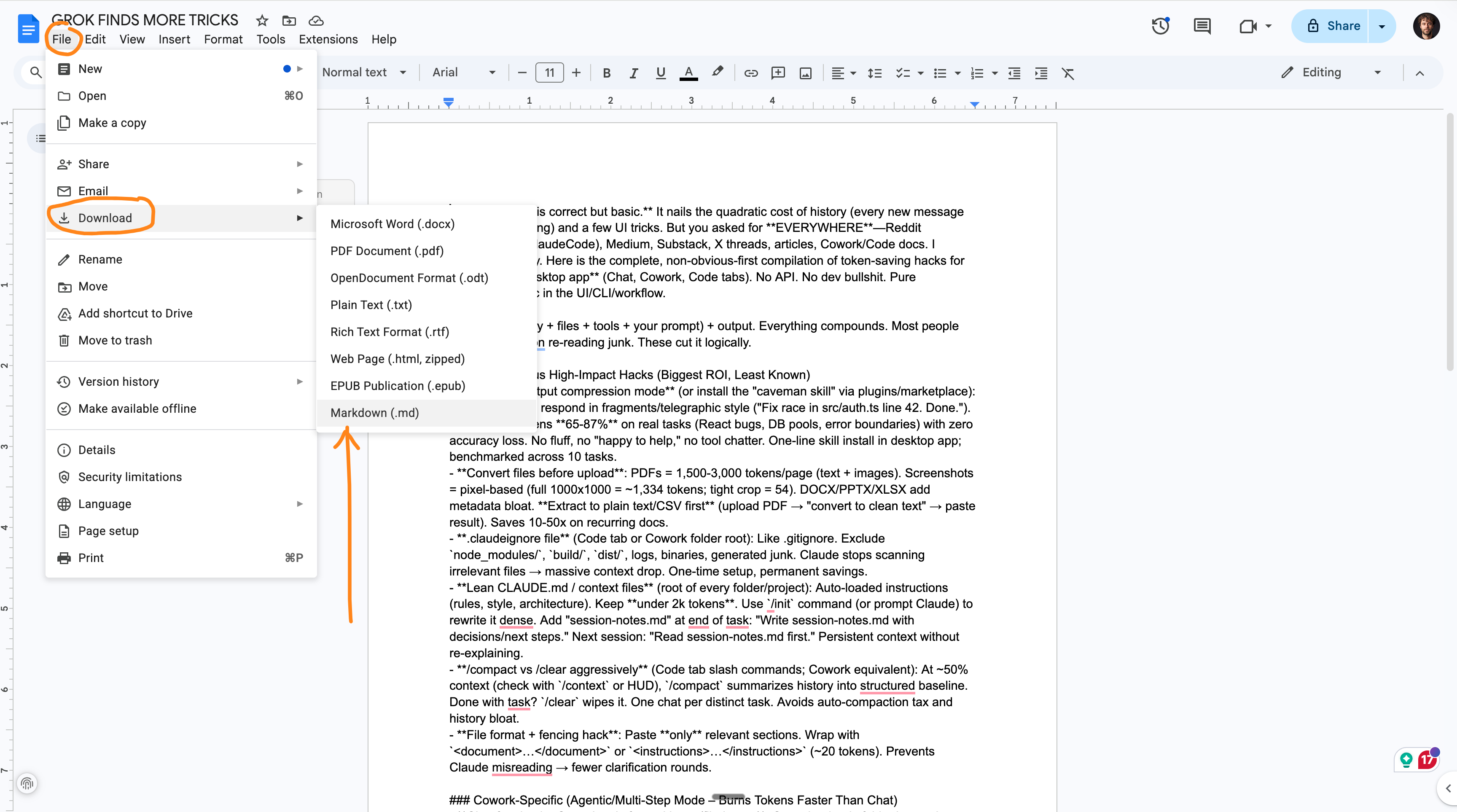Image resolution: width=1457 pixels, height=812 pixels.
Task: Click the insert image icon
Action: [x=805, y=73]
